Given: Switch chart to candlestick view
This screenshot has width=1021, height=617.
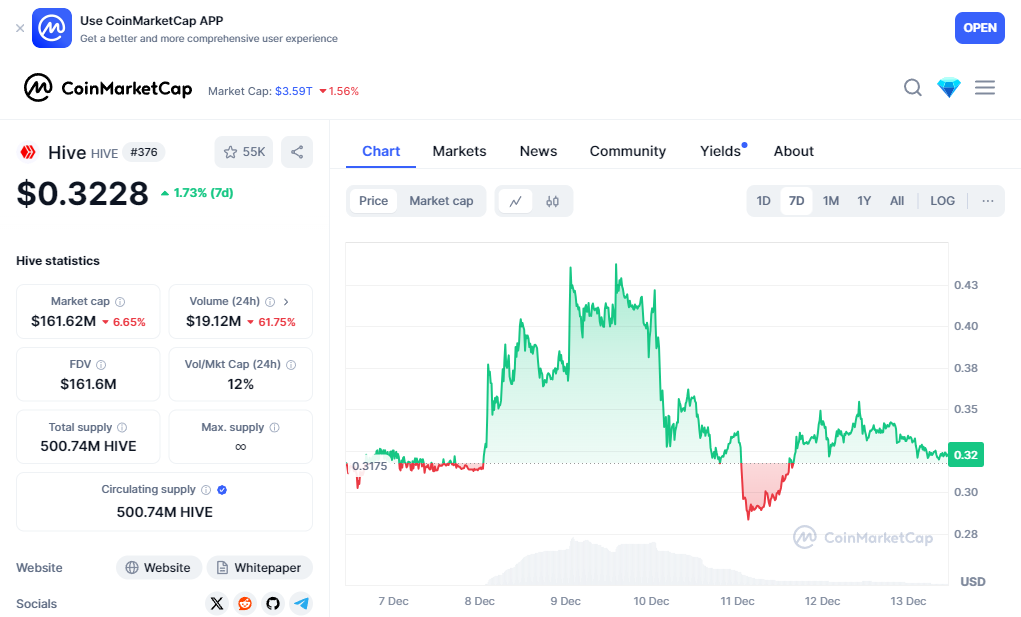Looking at the screenshot, I should point(553,201).
